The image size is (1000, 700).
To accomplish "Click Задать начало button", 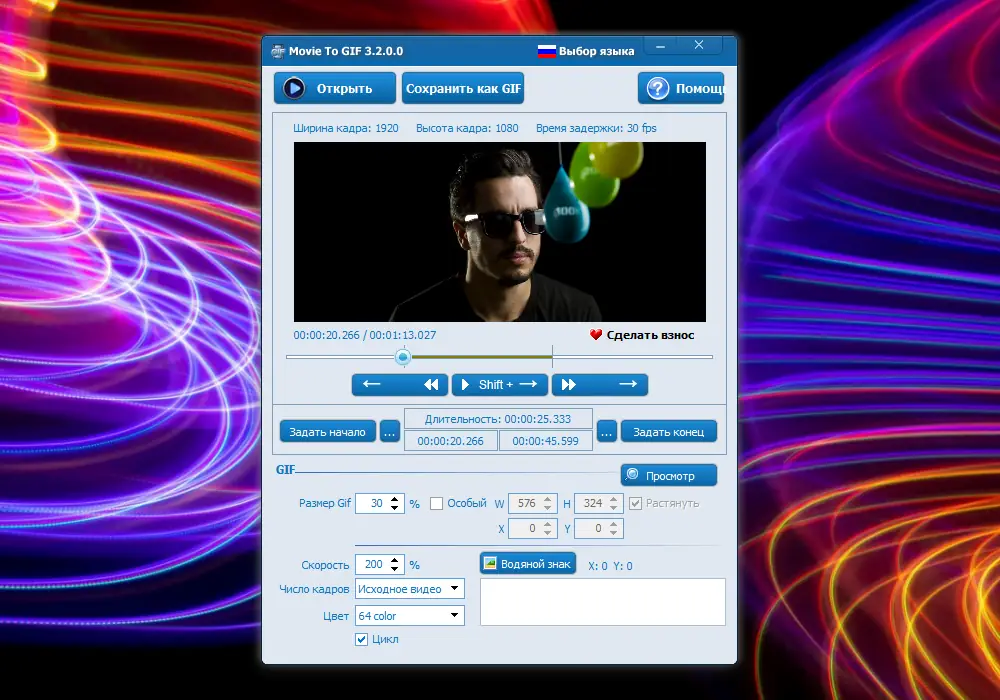I will (x=328, y=432).
